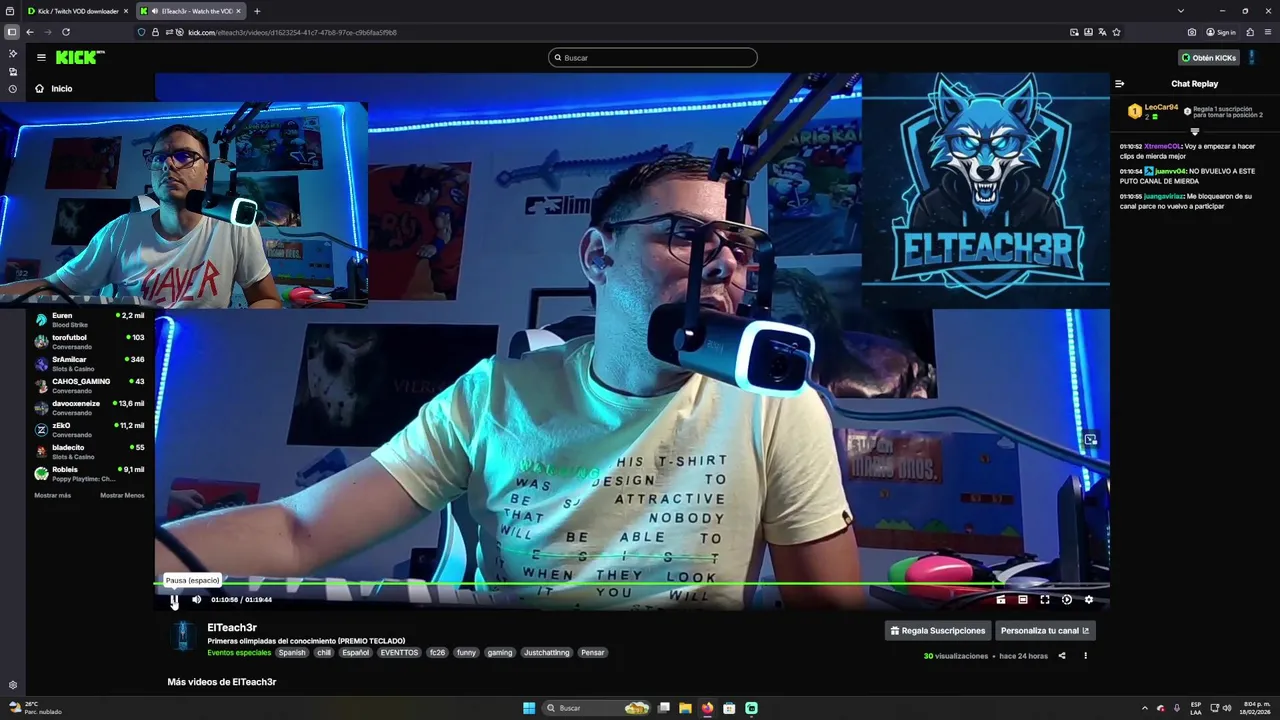Viewport: 1280px width, 720px height.
Task: Open SrAmilcar channel in sidebar
Action: (90, 364)
